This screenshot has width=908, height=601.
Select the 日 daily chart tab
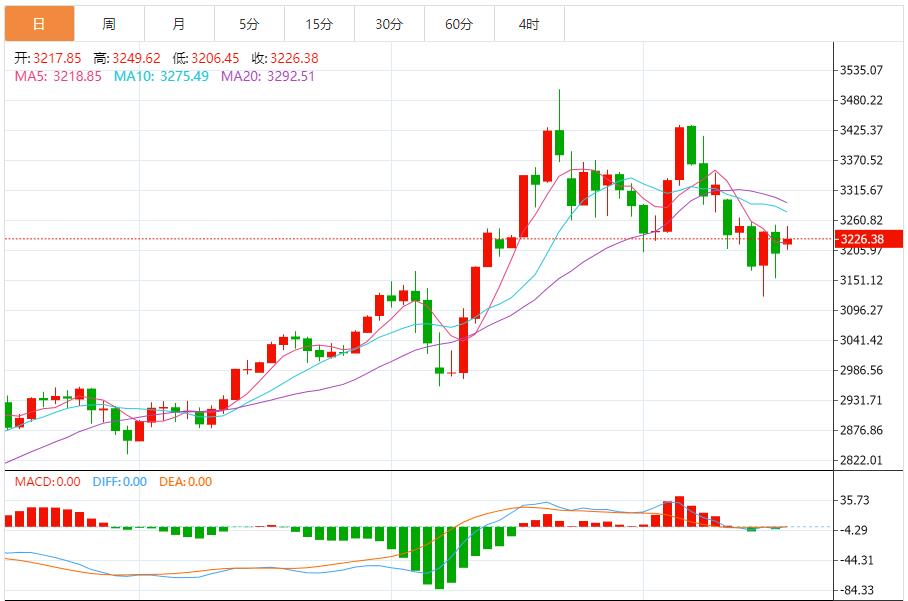pyautogui.click(x=39, y=23)
